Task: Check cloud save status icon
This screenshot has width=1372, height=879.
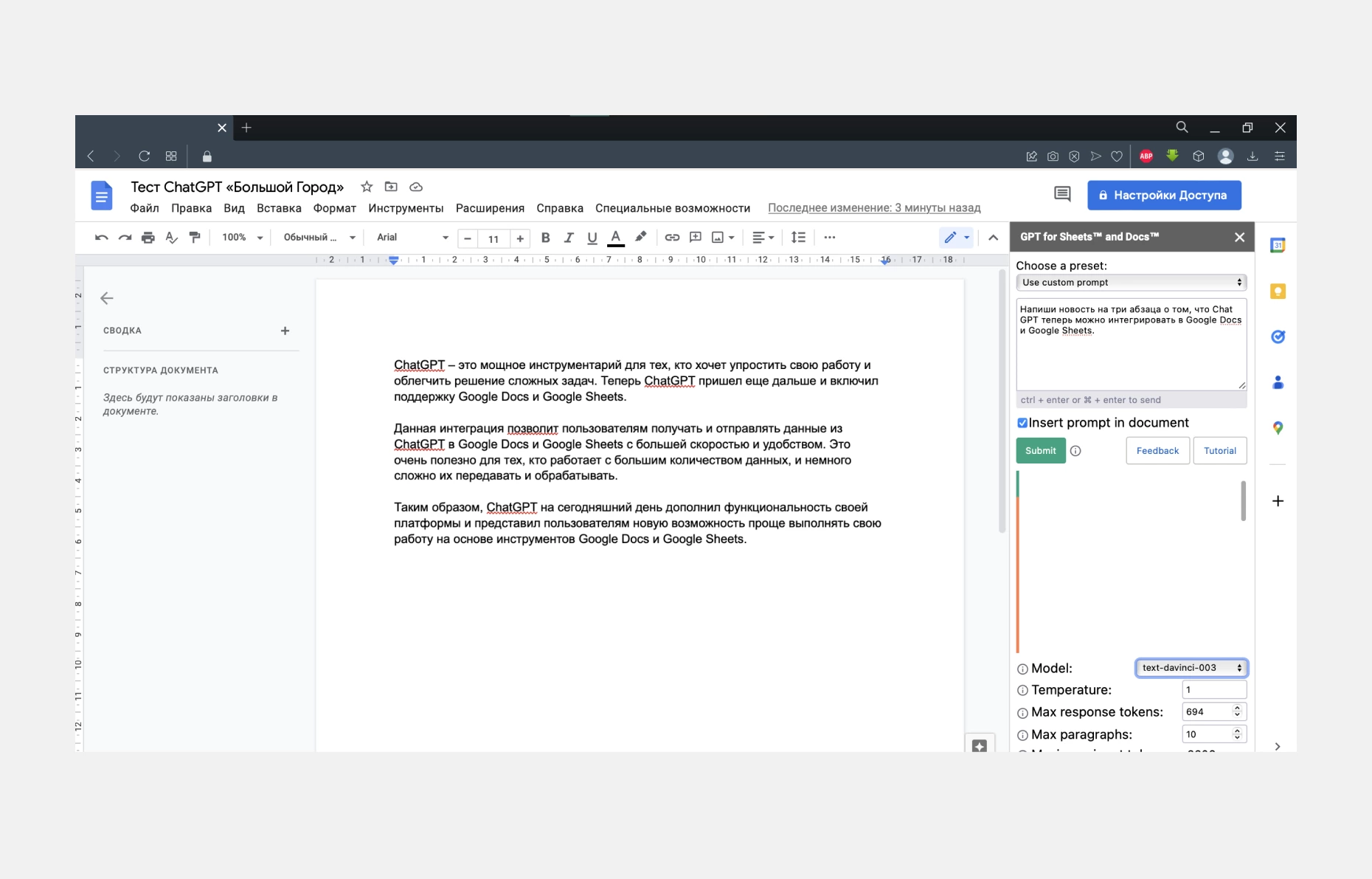Action: click(x=416, y=187)
